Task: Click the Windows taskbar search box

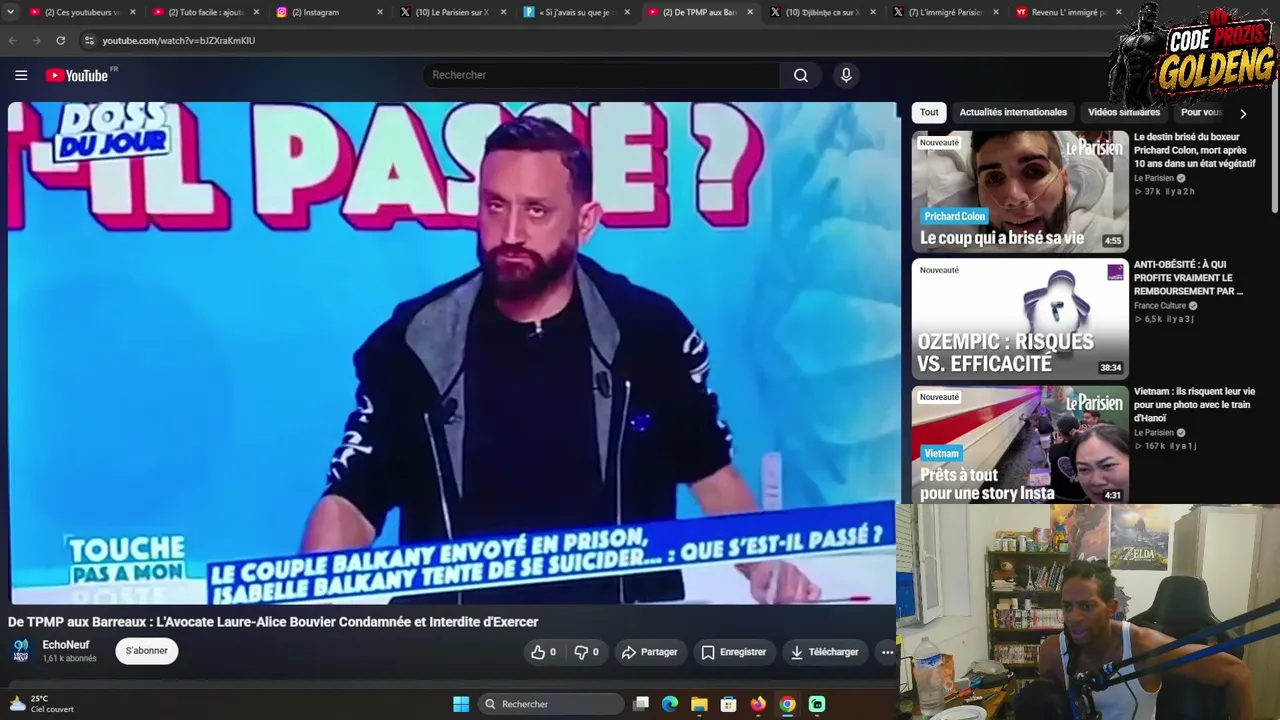Action: click(x=549, y=704)
